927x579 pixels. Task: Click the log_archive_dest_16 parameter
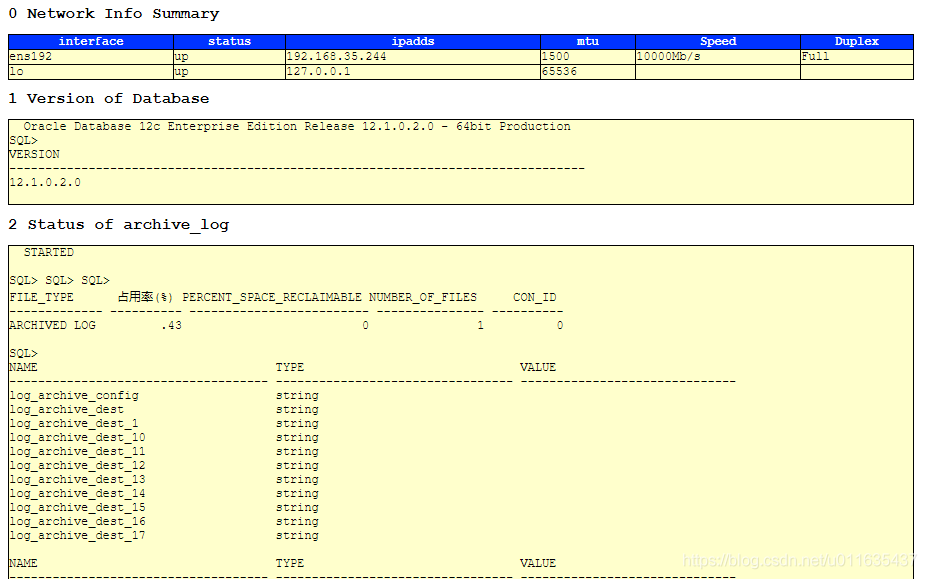pos(77,522)
